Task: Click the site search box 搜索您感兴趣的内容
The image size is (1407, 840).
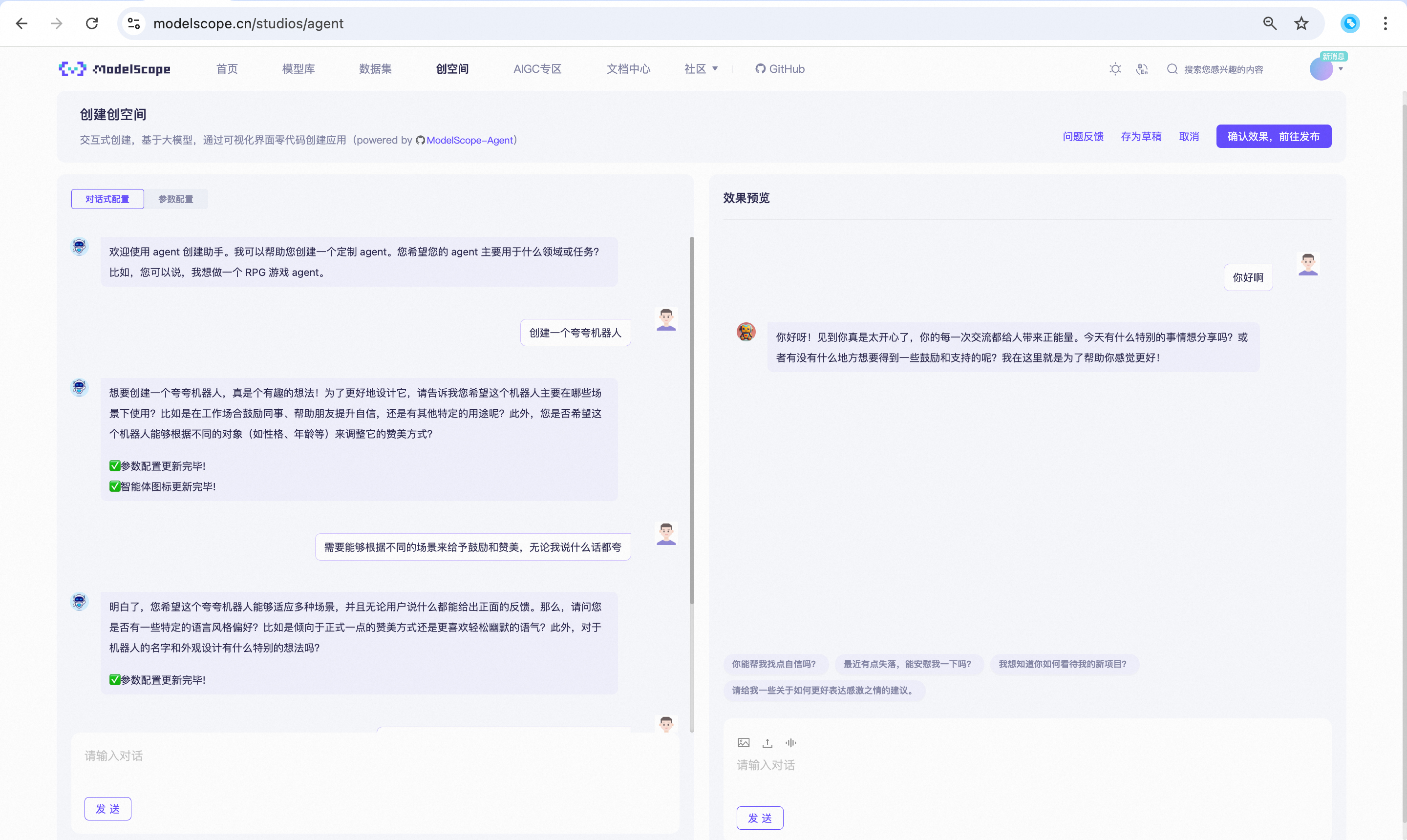Action: (1223, 69)
